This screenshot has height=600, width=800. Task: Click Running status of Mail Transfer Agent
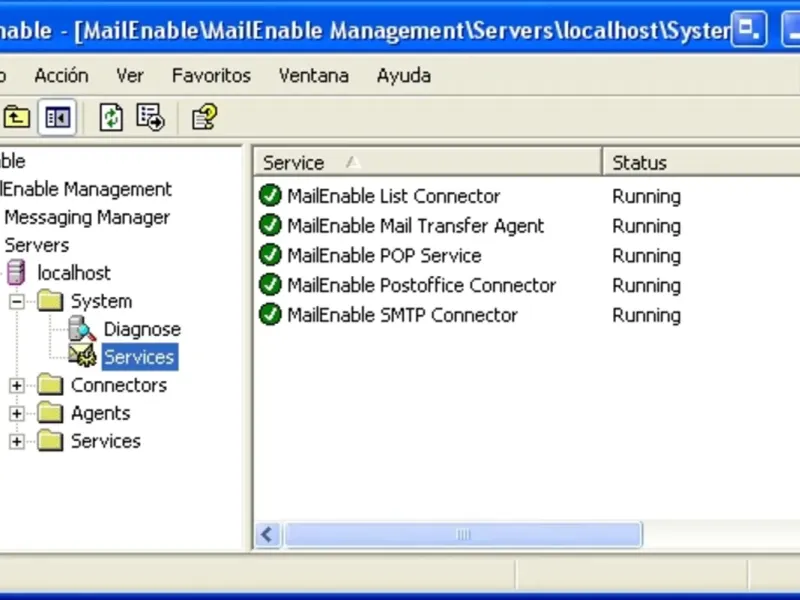[646, 226]
